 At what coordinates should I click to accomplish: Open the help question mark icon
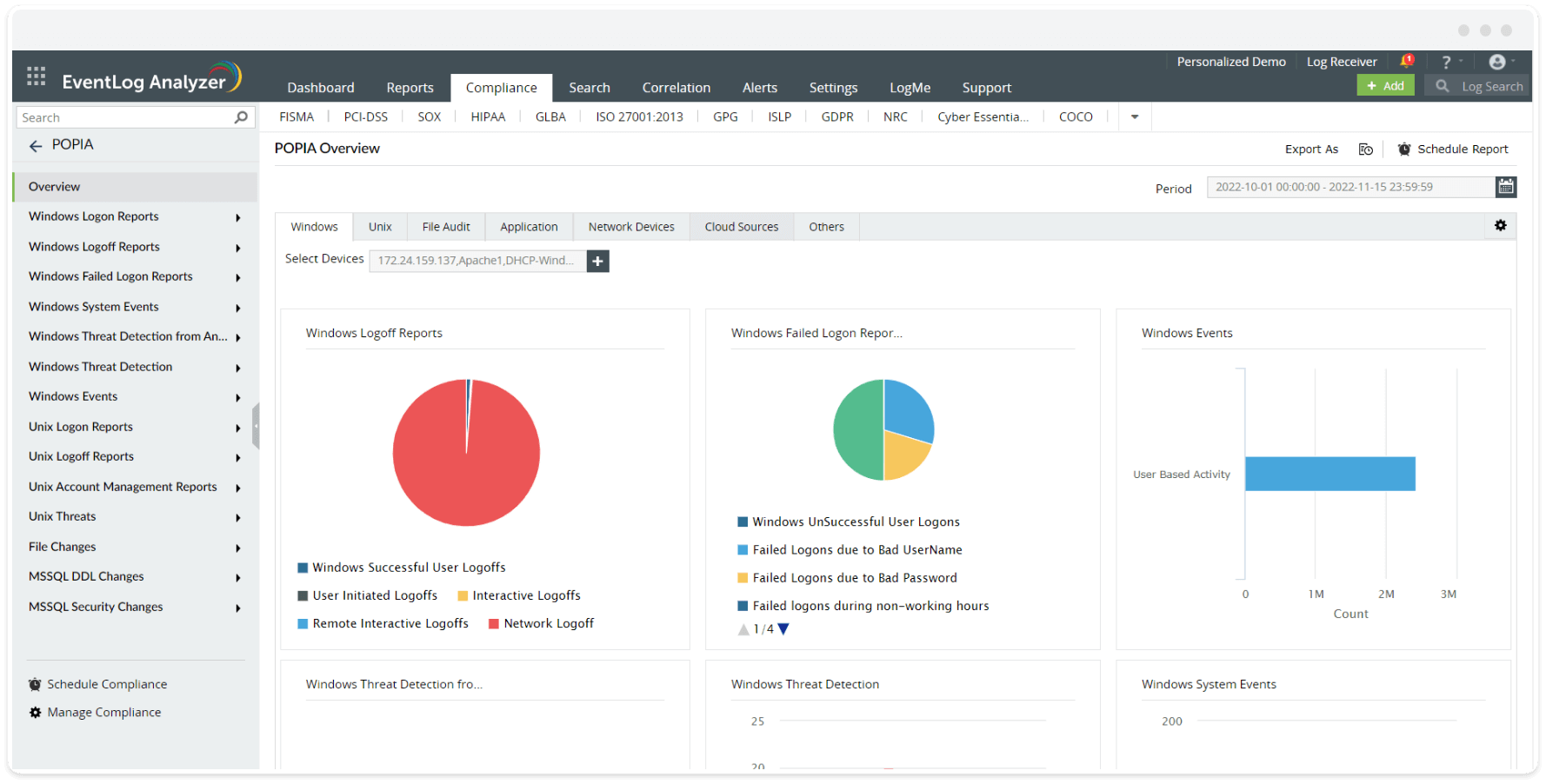point(1446,62)
